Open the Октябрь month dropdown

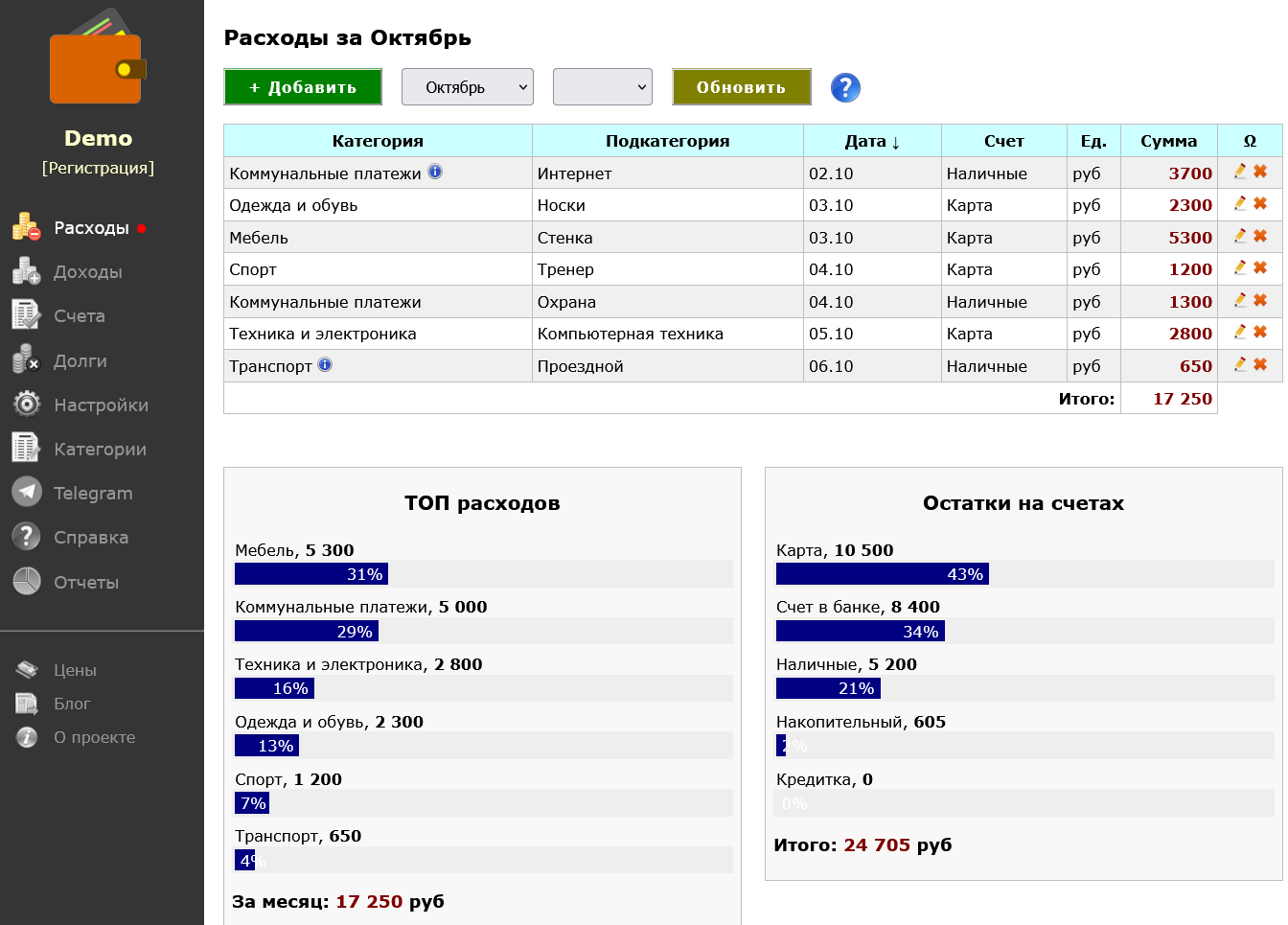(467, 87)
